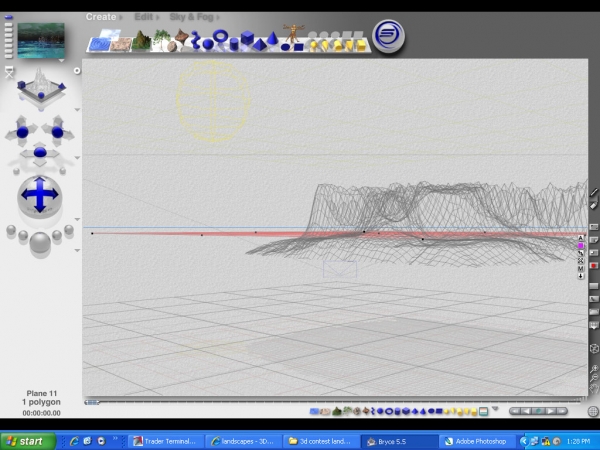Create a cone primitive

click(x=272, y=38)
